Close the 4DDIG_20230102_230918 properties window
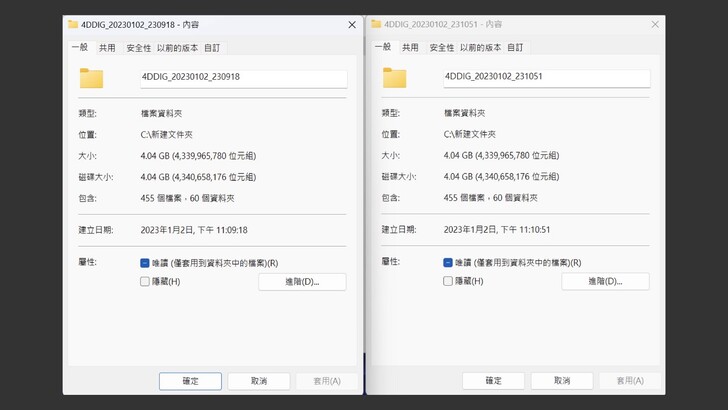Screen dimensions: 728x410 pos(352,23)
